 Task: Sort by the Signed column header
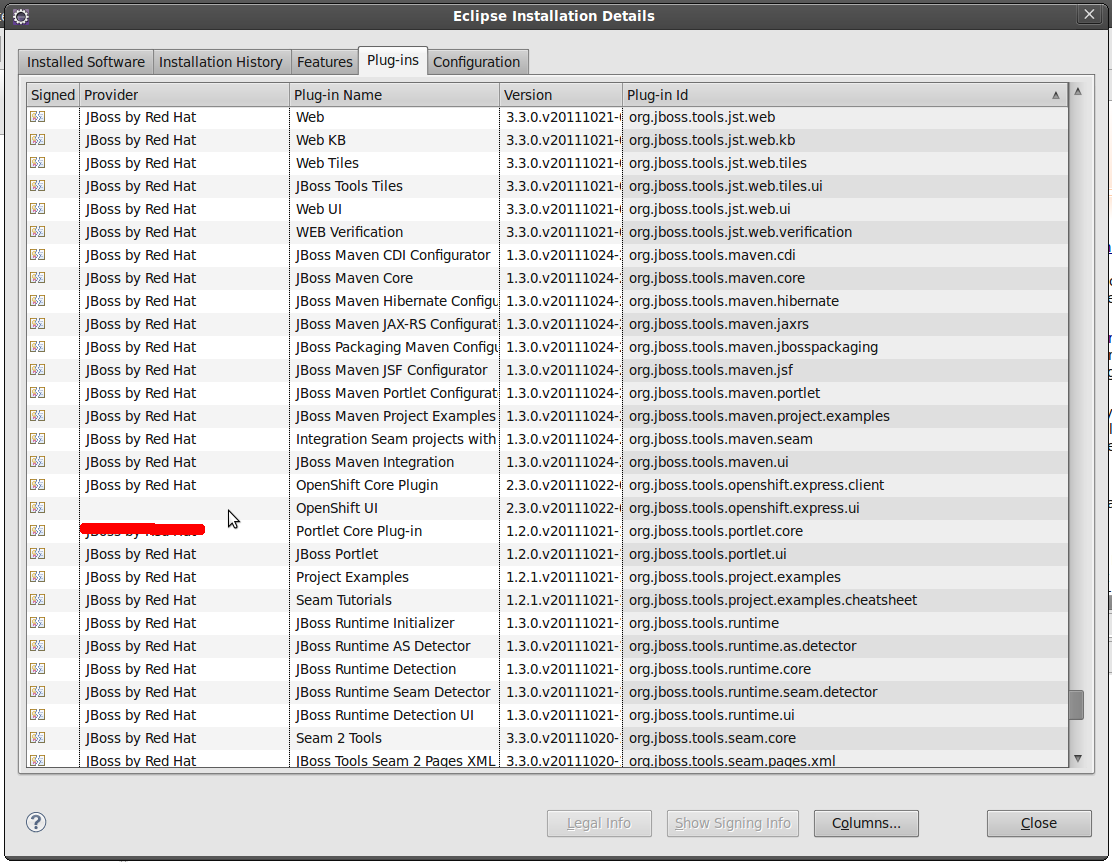click(x=53, y=94)
